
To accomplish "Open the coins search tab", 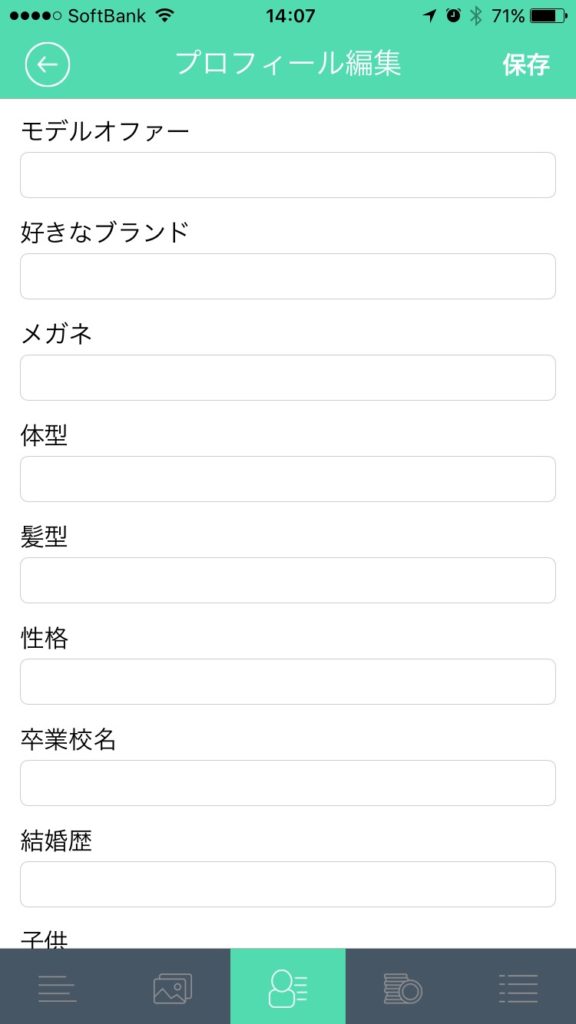I will coord(402,986).
